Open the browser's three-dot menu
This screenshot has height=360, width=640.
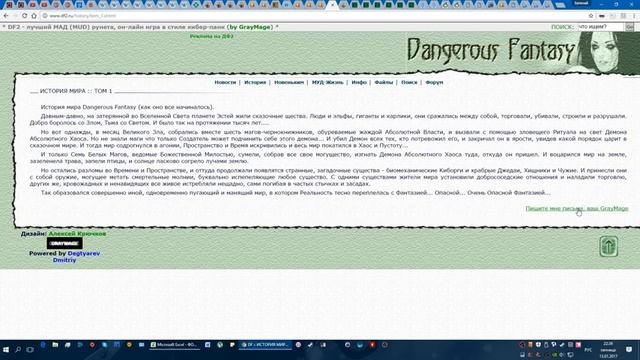(634, 16)
